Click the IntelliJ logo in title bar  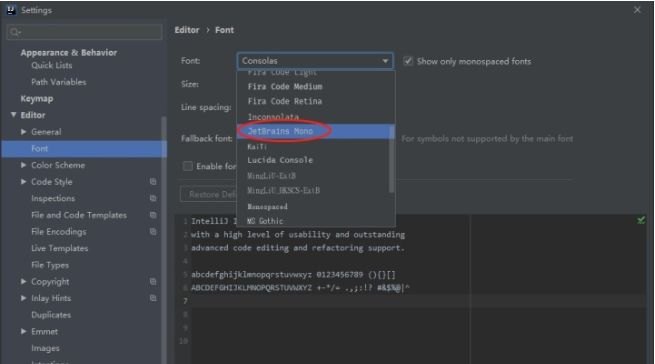pos(11,10)
